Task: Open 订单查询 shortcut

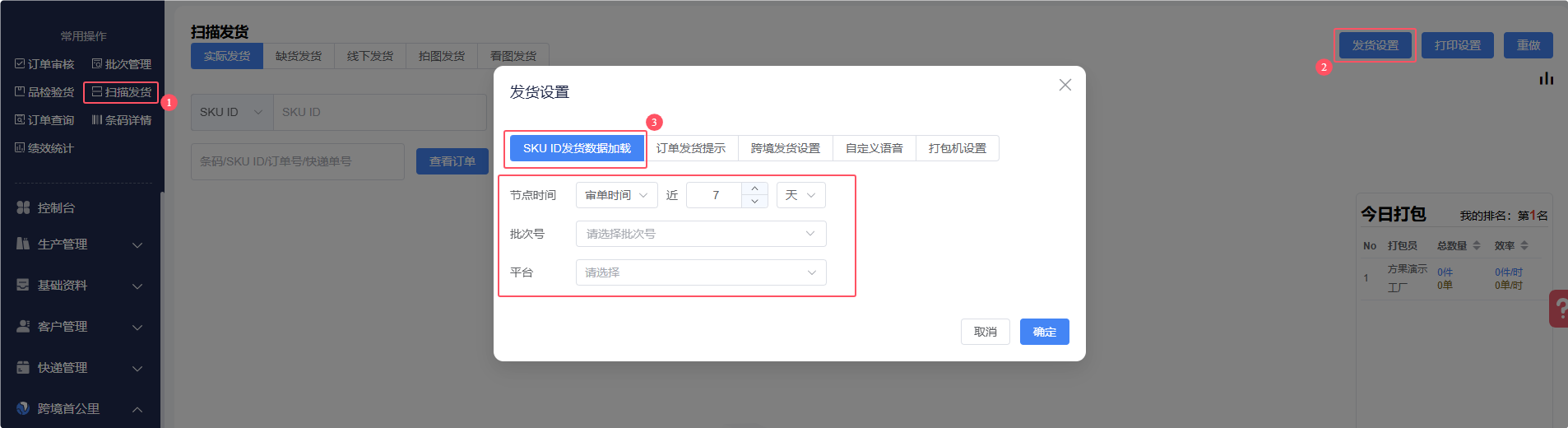Action: point(44,120)
